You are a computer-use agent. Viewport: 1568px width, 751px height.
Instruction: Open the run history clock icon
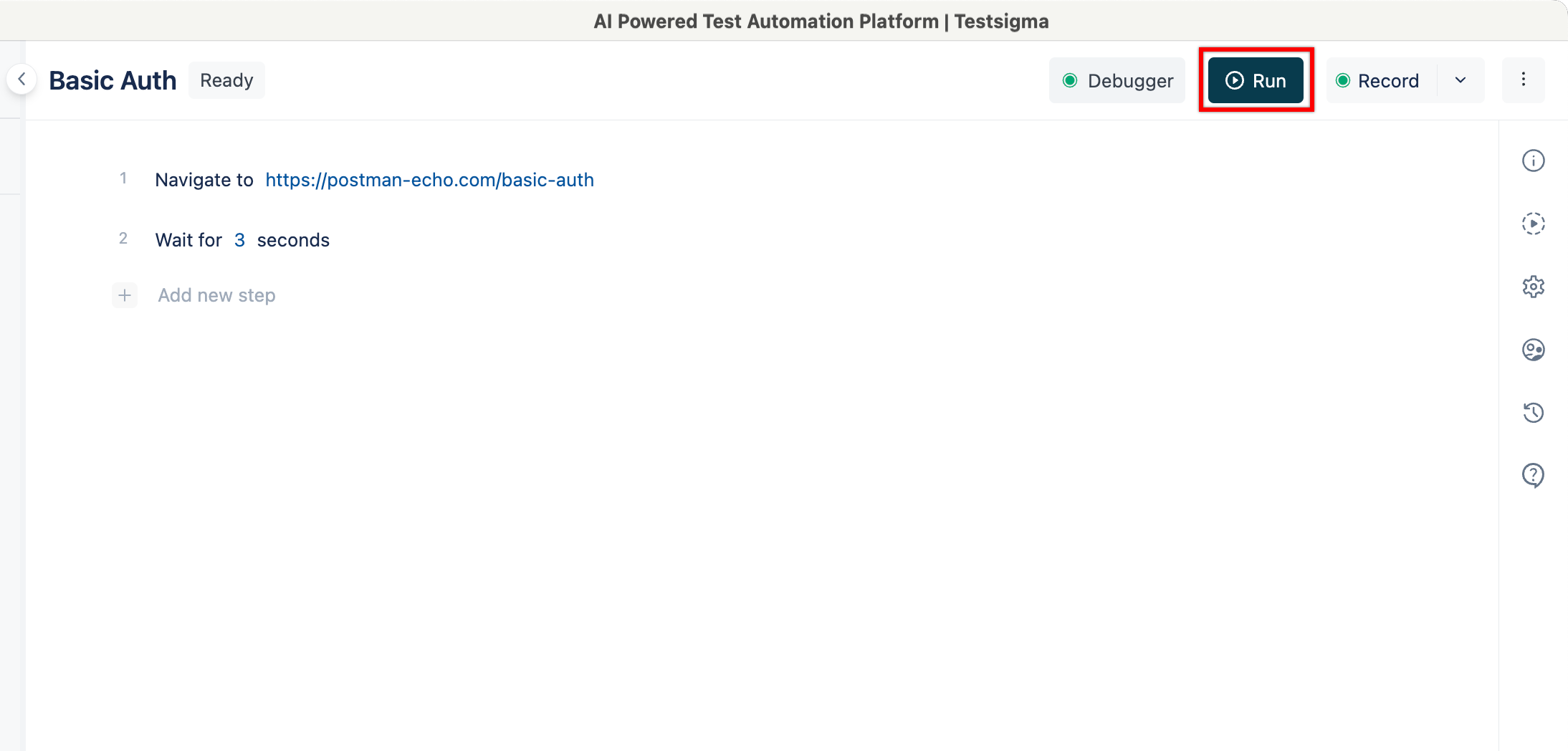click(x=1534, y=413)
